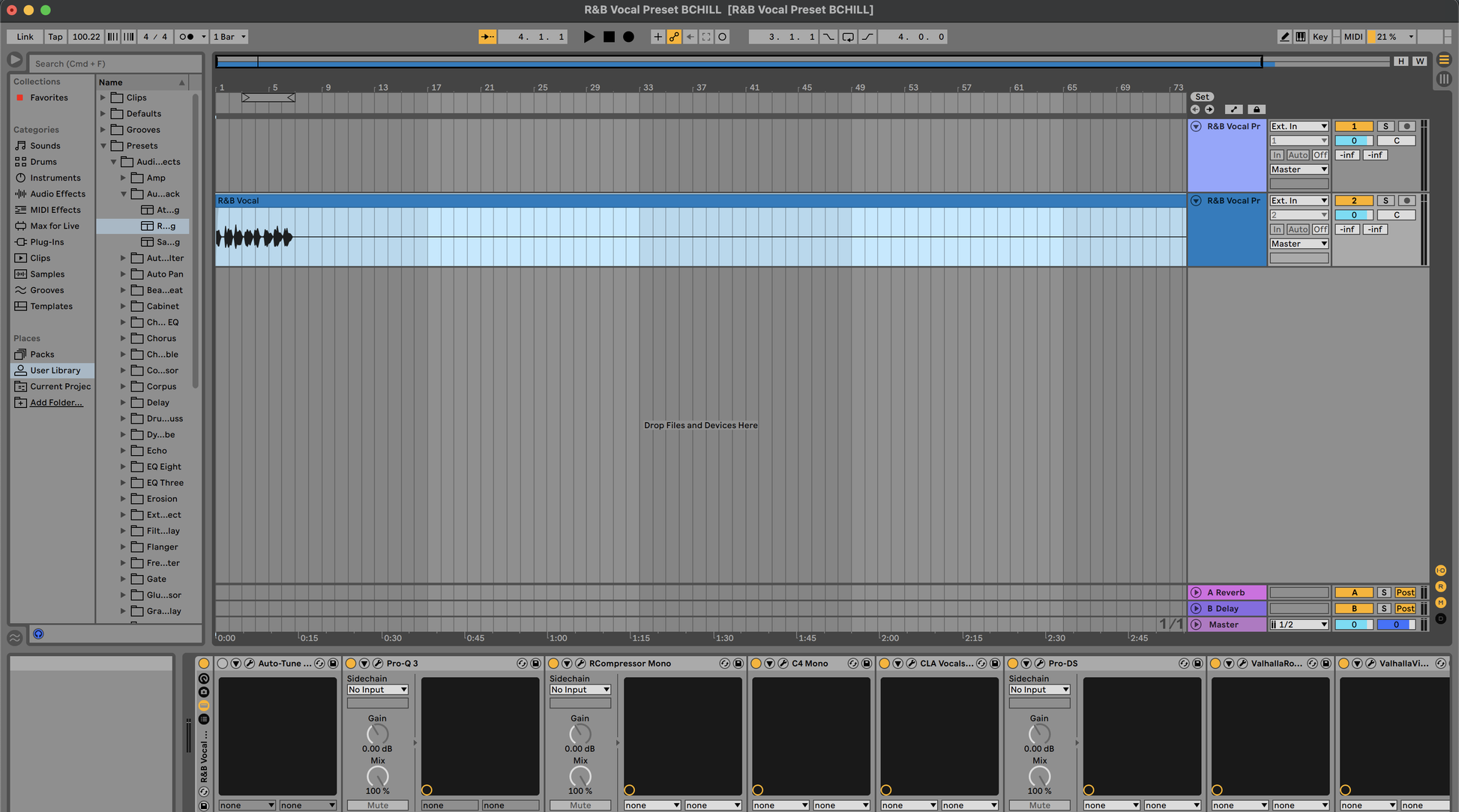This screenshot has height=812, width=1459.
Task: Click Lock Envelopes icon under Set
Action: point(1257,109)
